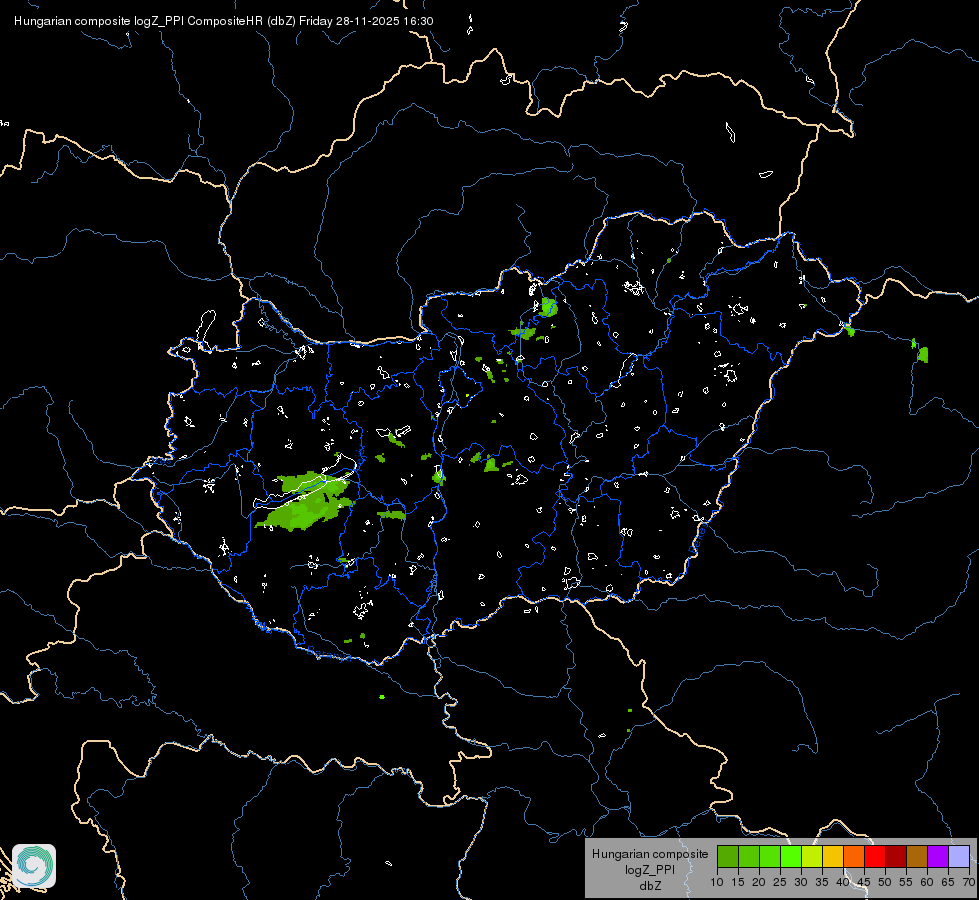Select the 20-25 dBZ green swatch
The image size is (979, 900).
pyautogui.click(x=770, y=856)
